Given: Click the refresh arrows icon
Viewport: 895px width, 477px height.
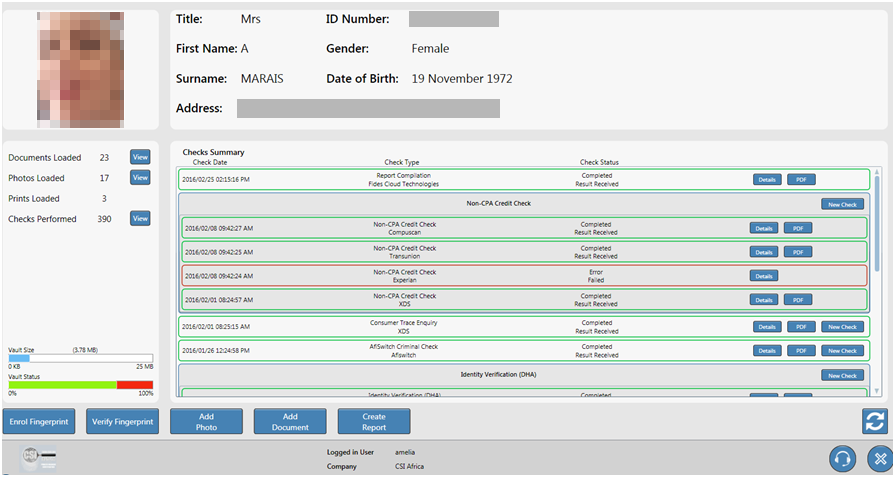Looking at the screenshot, I should pyautogui.click(x=874, y=422).
